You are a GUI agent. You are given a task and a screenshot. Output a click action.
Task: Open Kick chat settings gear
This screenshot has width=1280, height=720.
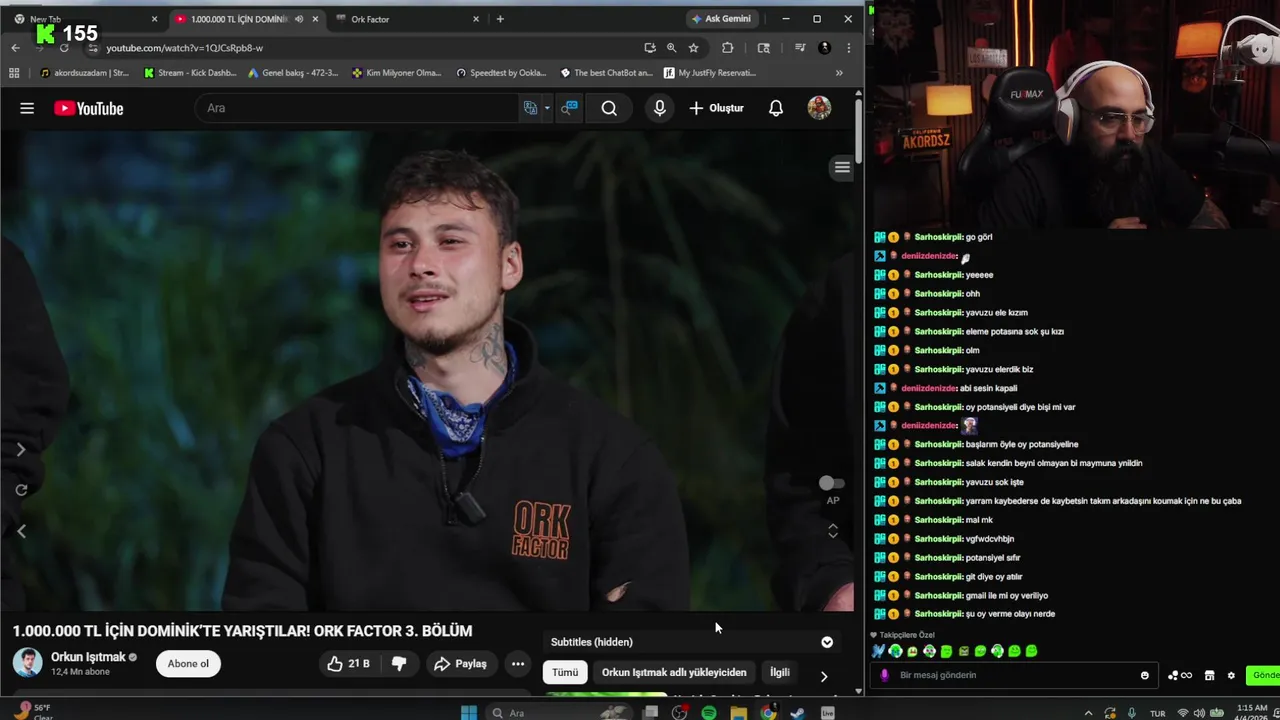coord(1231,675)
